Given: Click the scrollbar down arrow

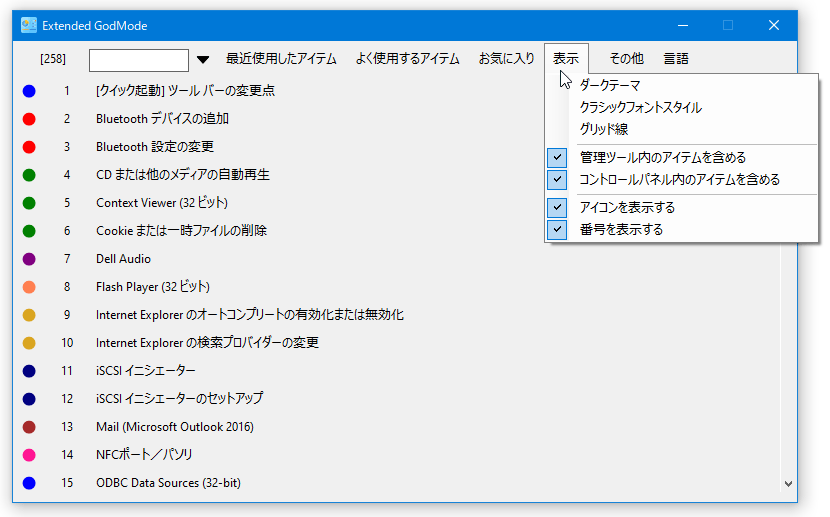Looking at the screenshot, I should (x=788, y=484).
